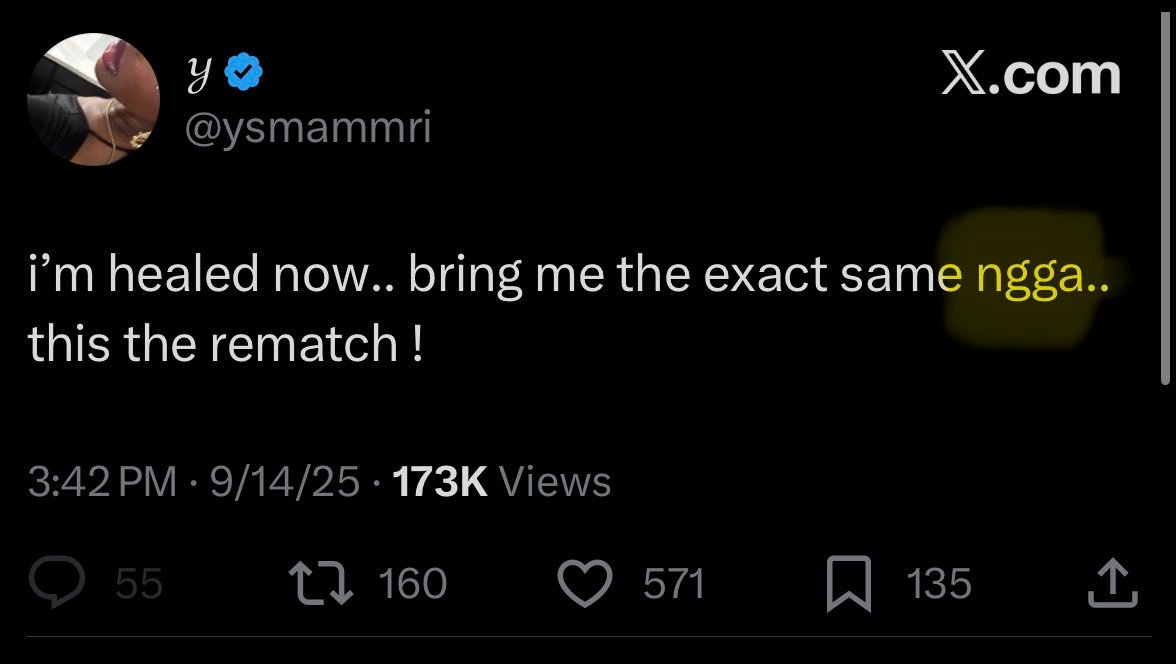Click the 160 reposts count

pos(412,584)
